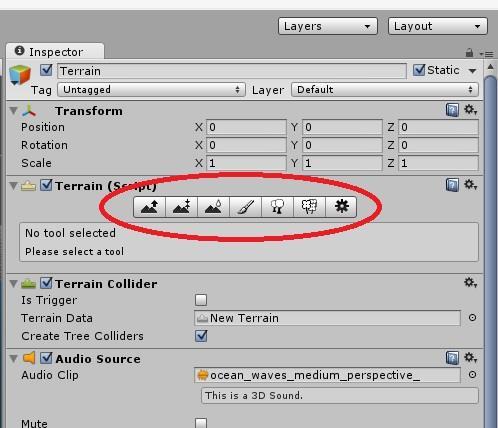Open the Tag dropdown showing Untagged

[151, 90]
